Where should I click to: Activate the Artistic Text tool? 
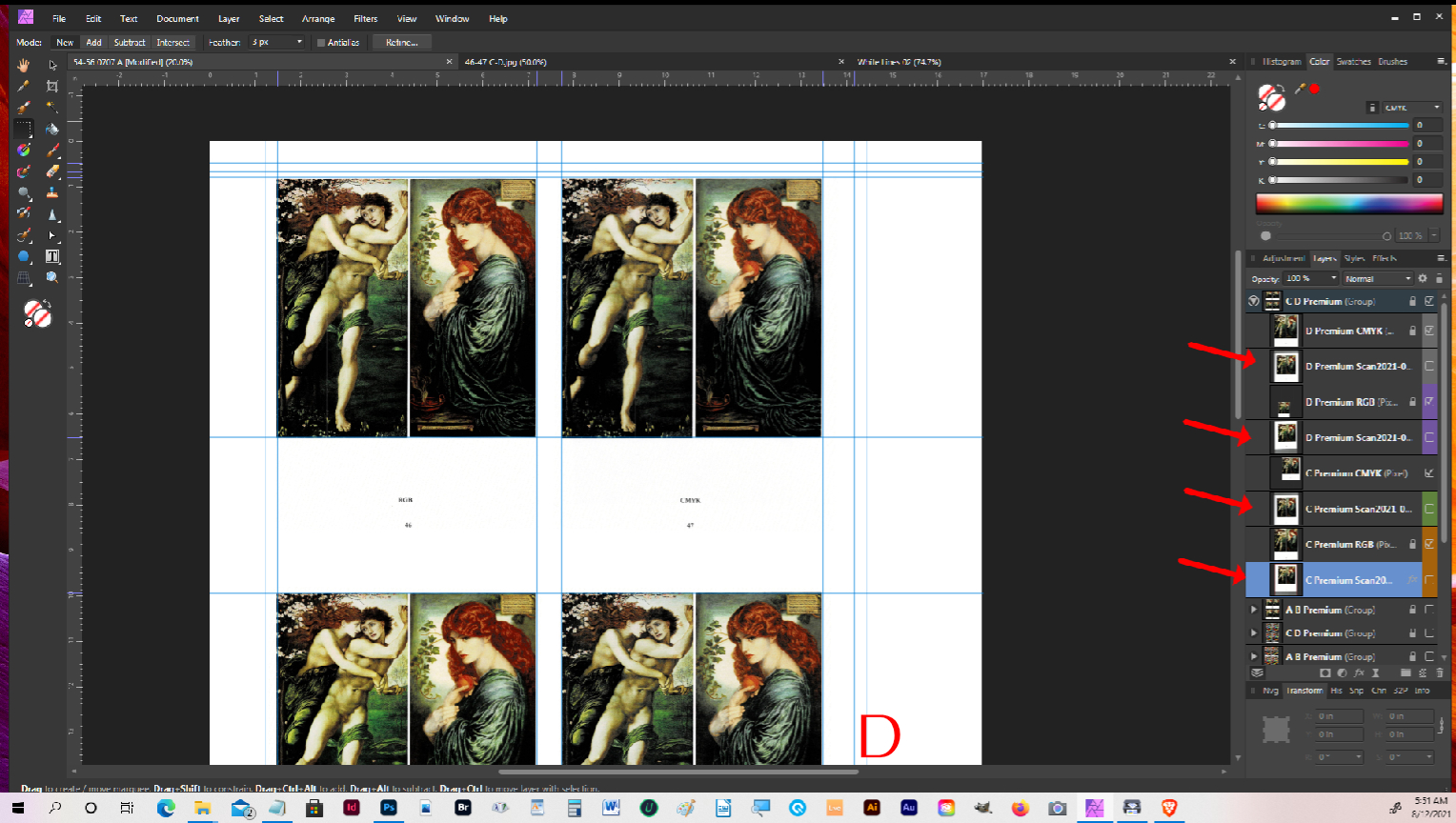coord(52,256)
